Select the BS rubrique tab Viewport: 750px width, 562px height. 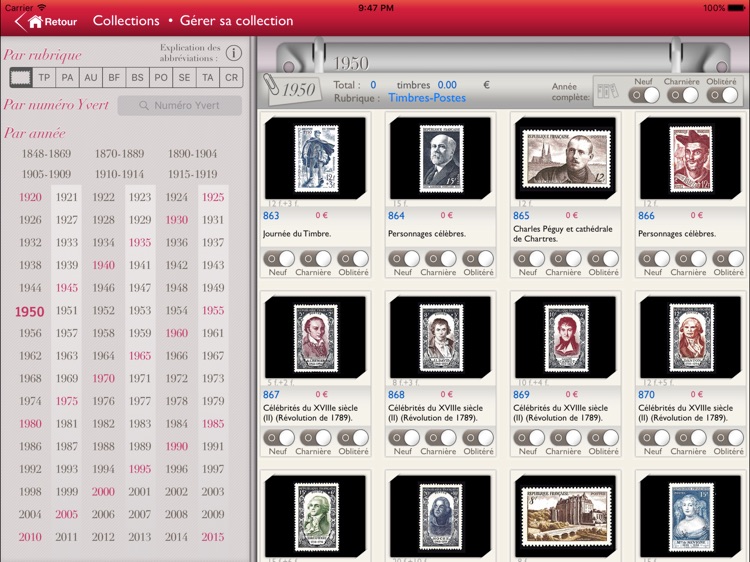pos(137,77)
